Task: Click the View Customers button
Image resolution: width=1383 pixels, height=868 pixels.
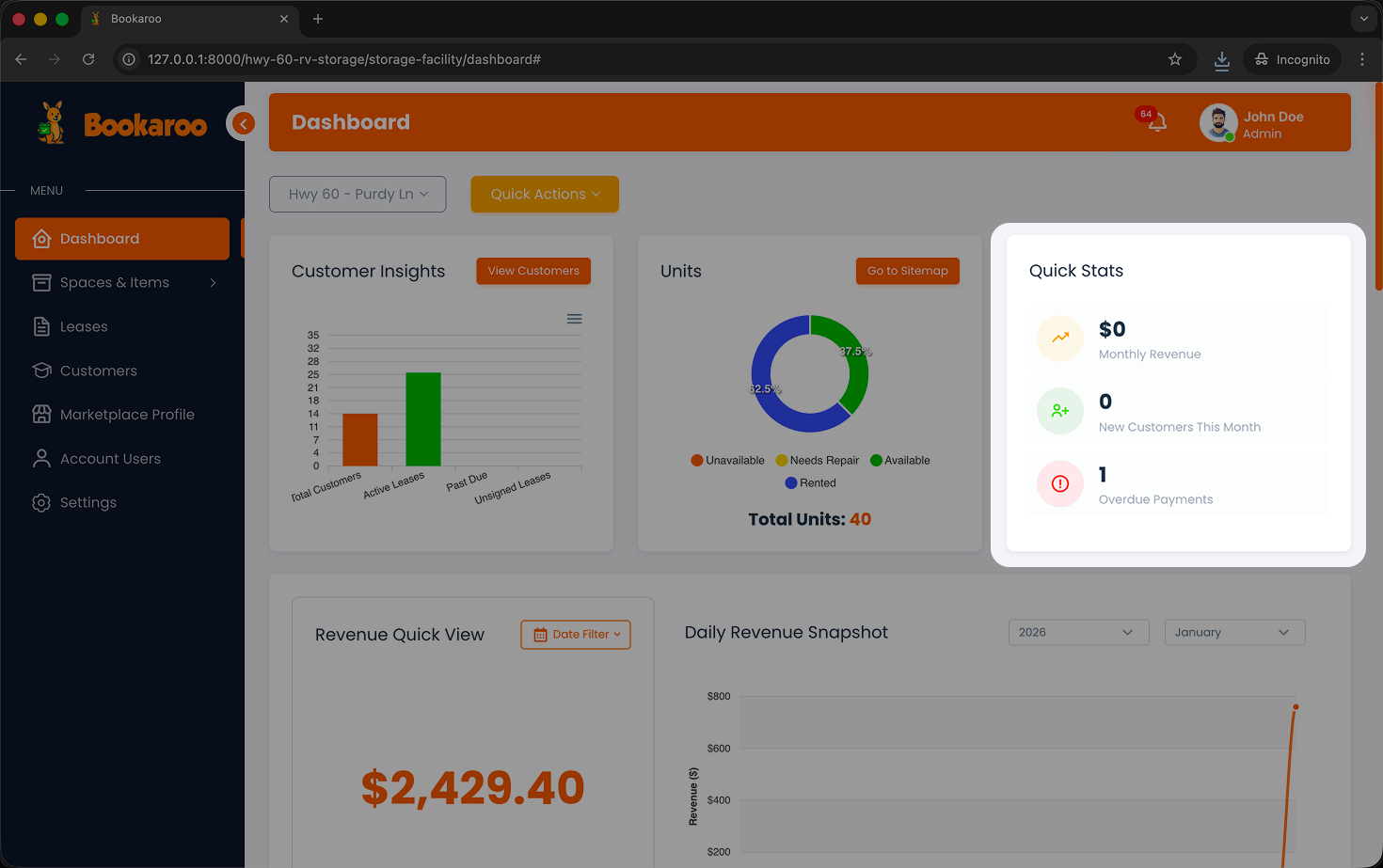Action: click(x=533, y=271)
